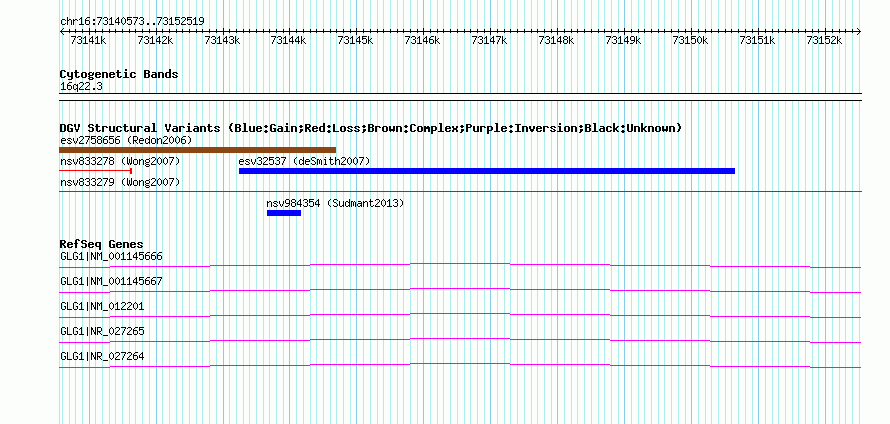Viewport: 890px width, 424px height.
Task: Click the 16q22.3 cytogenetic band label
Action: [x=81, y=86]
